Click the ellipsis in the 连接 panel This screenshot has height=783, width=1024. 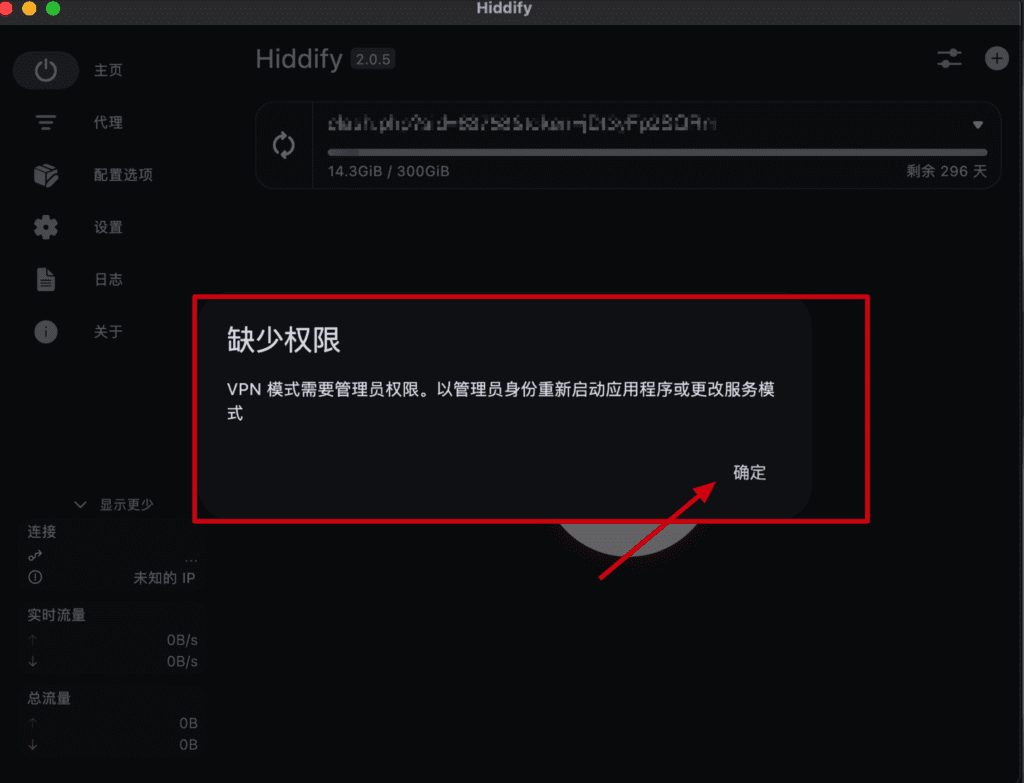[x=191, y=559]
